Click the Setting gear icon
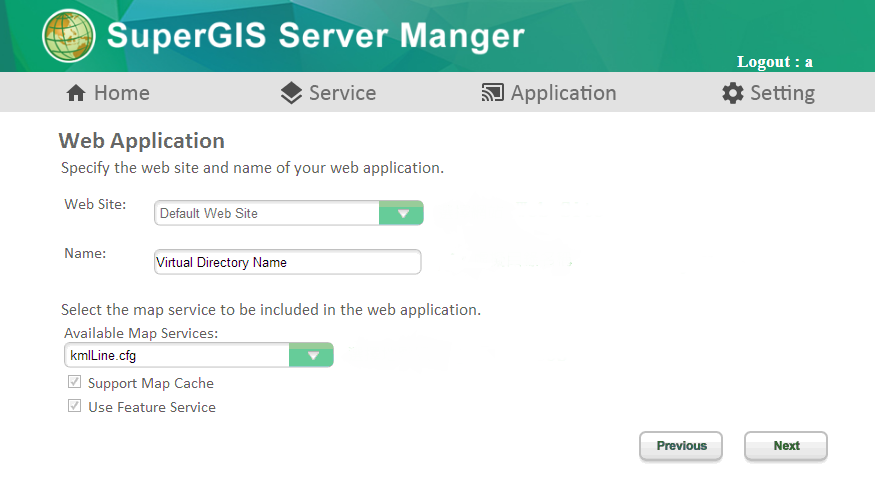The image size is (875, 482). [x=733, y=93]
